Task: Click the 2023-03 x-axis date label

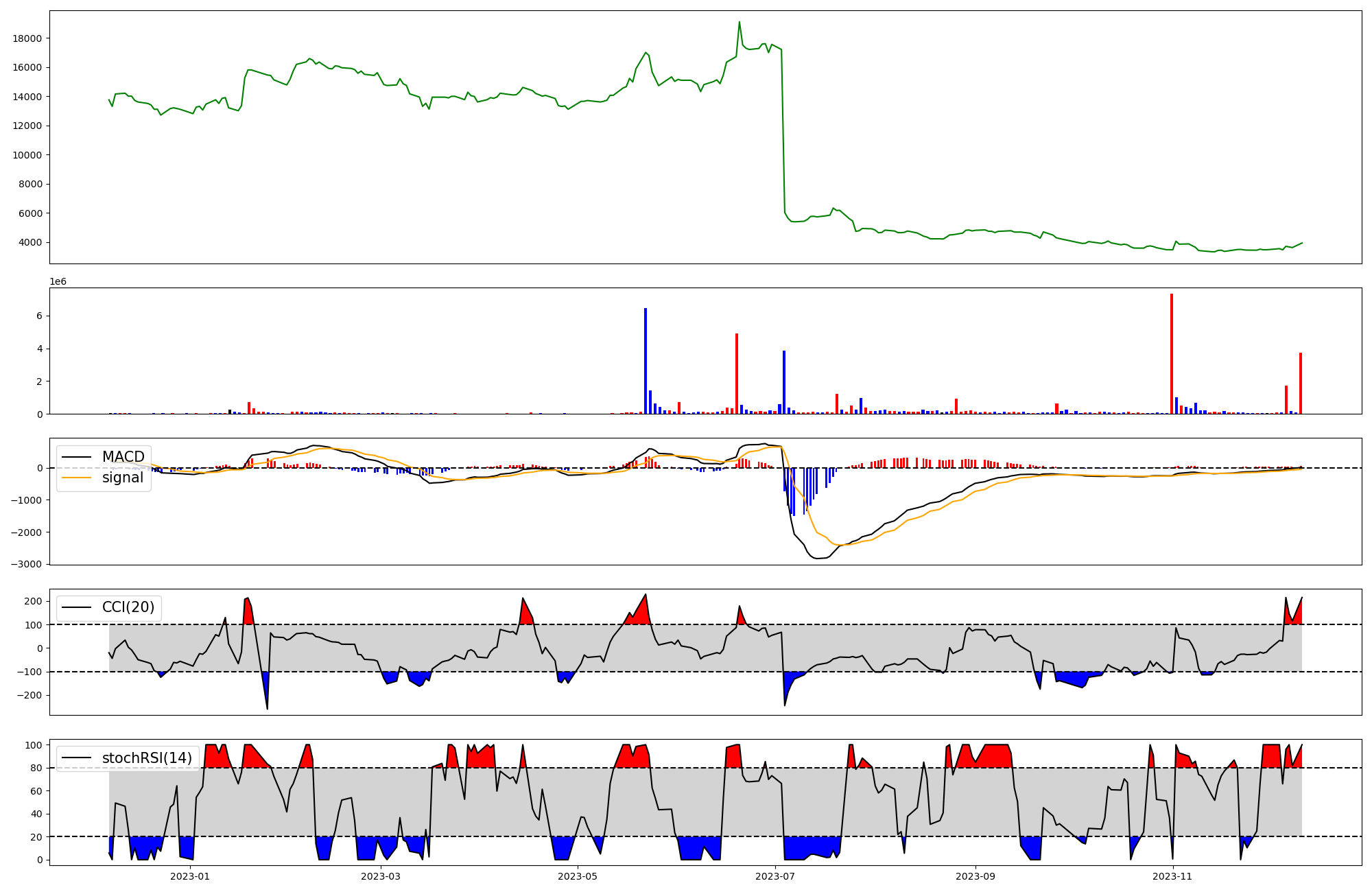Action: pyautogui.click(x=380, y=876)
